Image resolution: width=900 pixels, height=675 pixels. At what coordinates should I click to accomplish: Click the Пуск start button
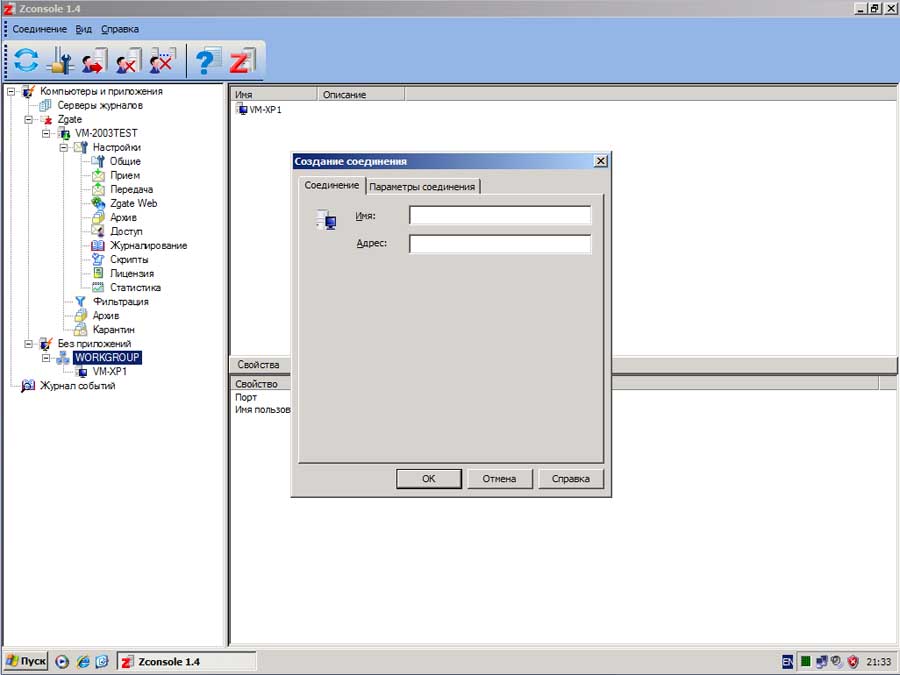26,661
